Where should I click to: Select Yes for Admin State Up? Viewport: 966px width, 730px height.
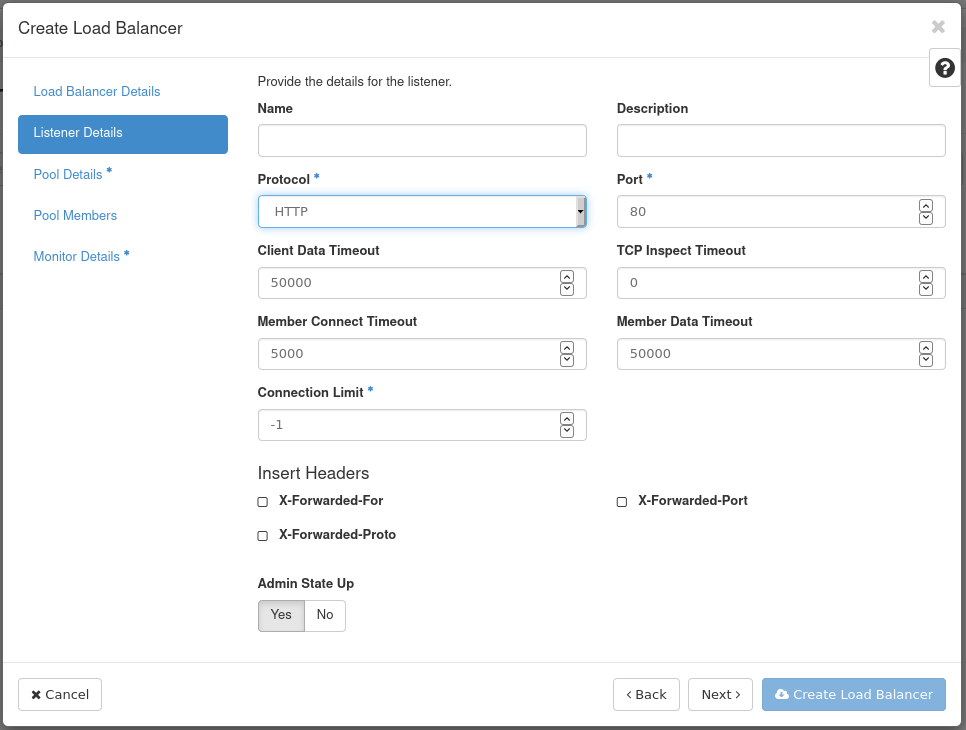coord(281,615)
